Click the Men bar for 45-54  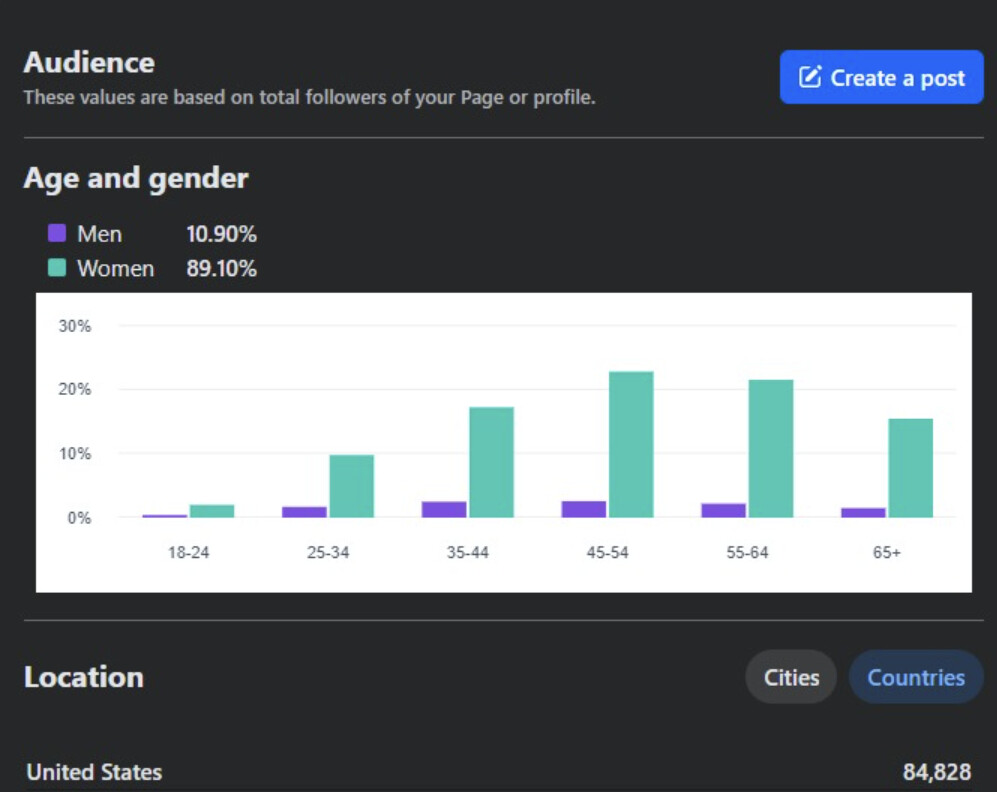tap(584, 509)
